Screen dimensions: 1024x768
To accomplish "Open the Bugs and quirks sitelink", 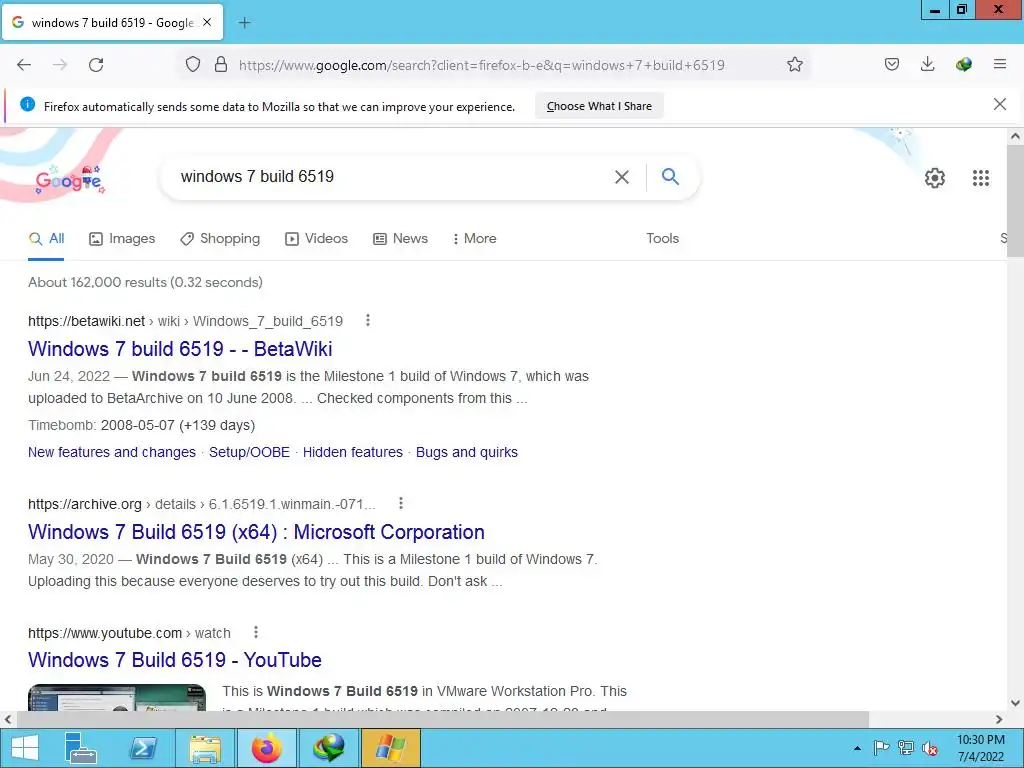I will coord(466,452).
